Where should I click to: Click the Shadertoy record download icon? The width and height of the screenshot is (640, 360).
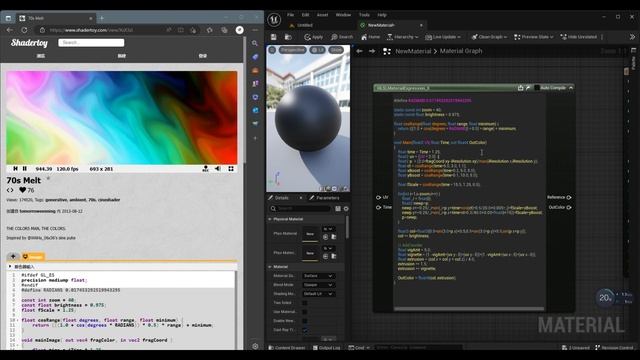(205, 169)
